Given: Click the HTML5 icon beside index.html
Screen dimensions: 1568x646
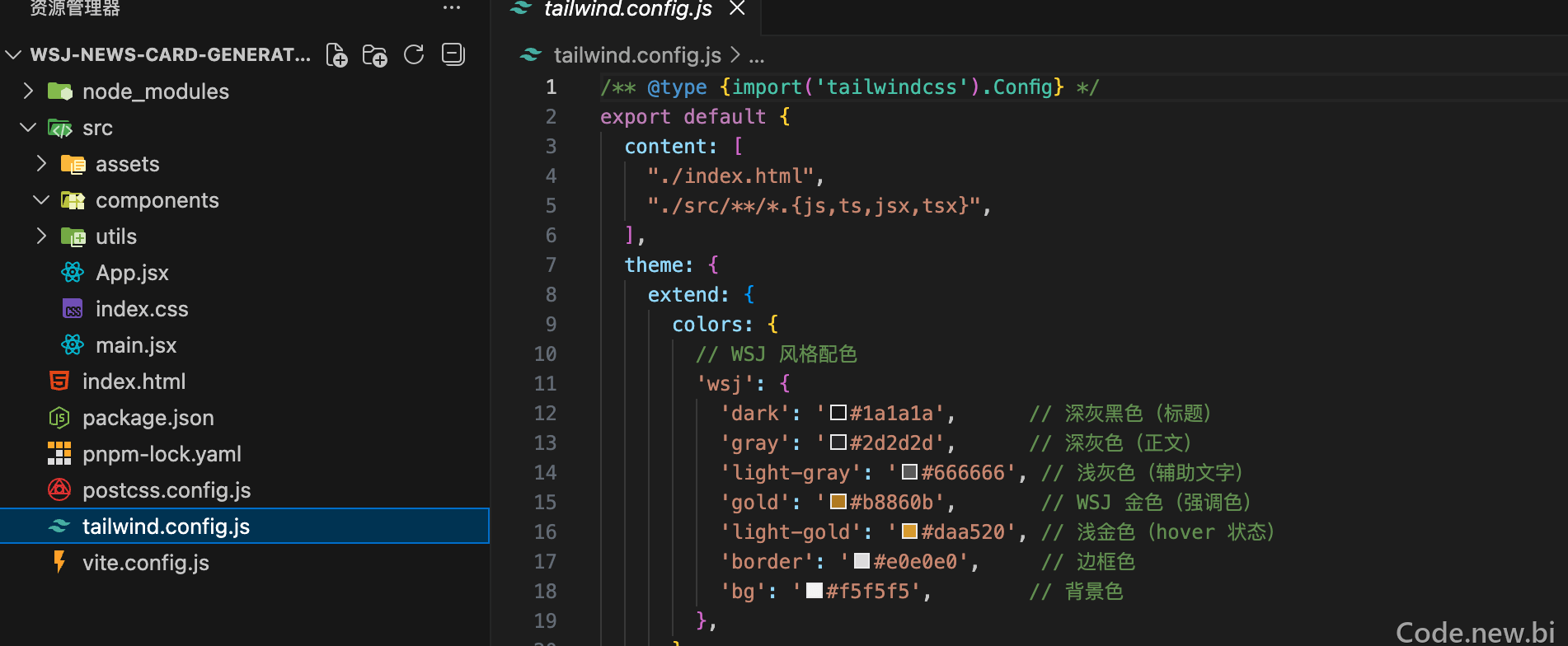Looking at the screenshot, I should (59, 381).
